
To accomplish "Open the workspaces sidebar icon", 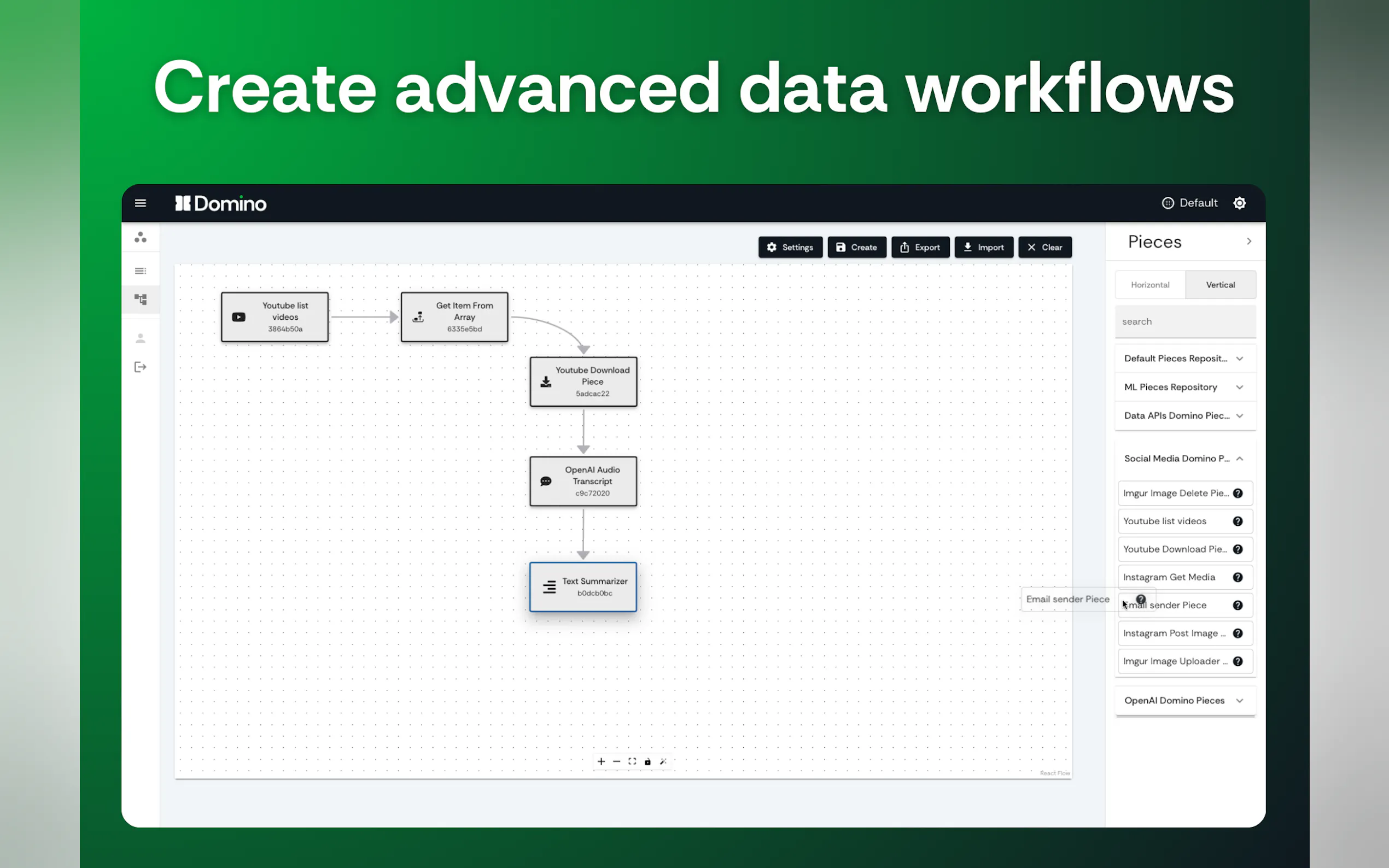I will coord(140,237).
